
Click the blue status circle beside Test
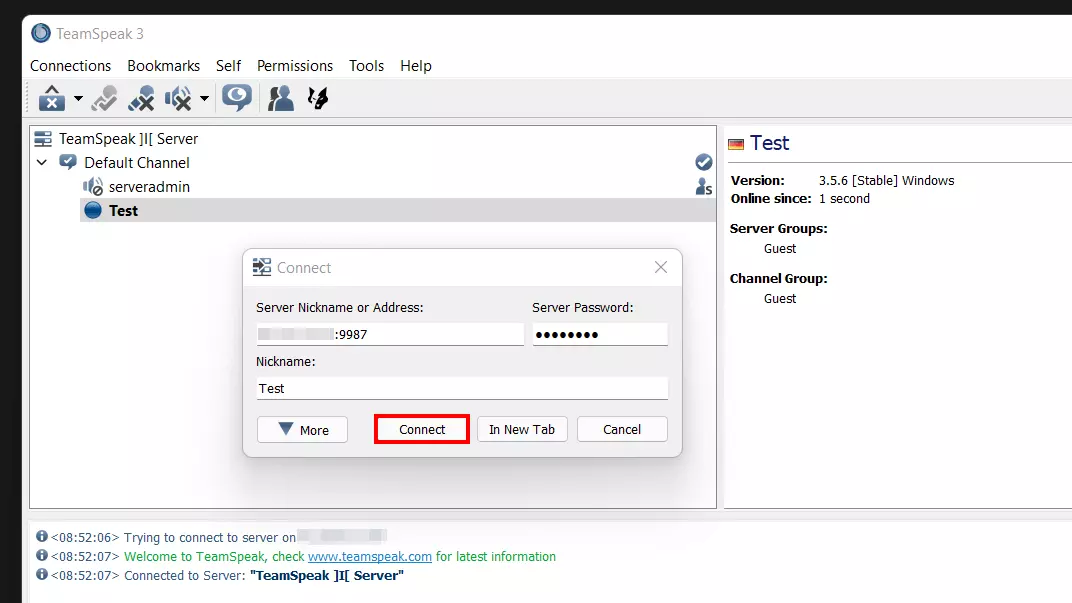pos(93,211)
